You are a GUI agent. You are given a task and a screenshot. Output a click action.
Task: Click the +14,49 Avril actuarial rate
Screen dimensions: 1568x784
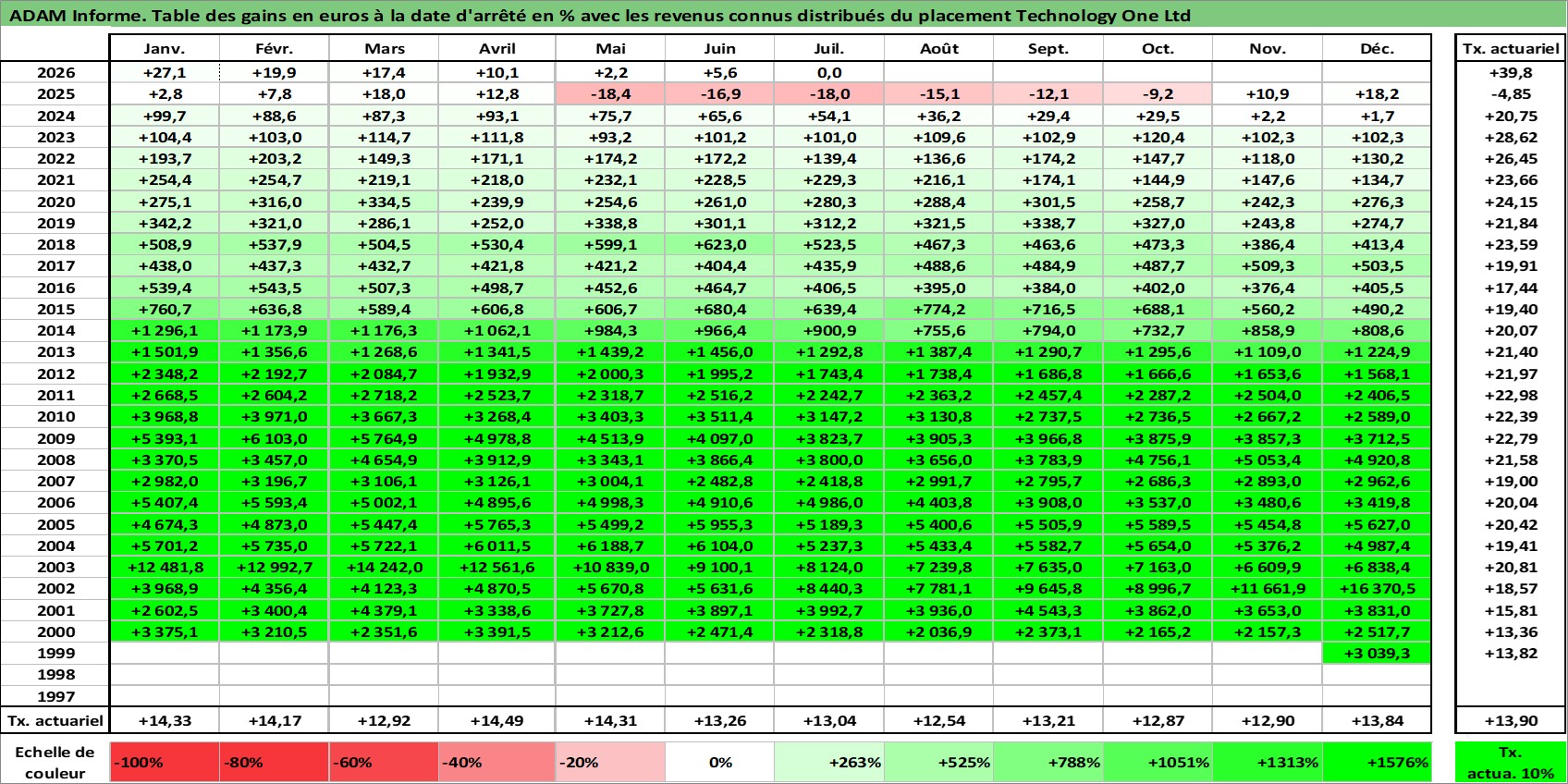pyautogui.click(x=496, y=720)
